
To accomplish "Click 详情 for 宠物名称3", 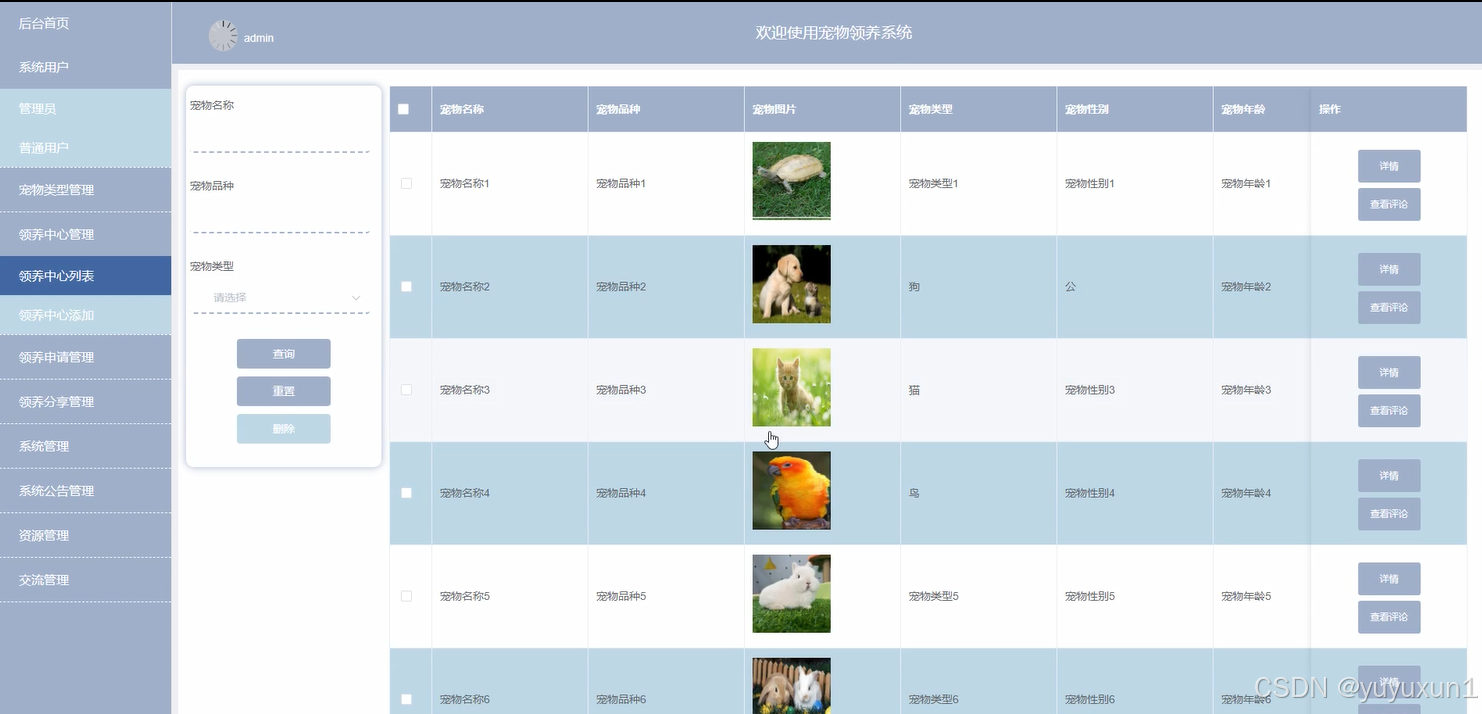I will (x=1389, y=372).
